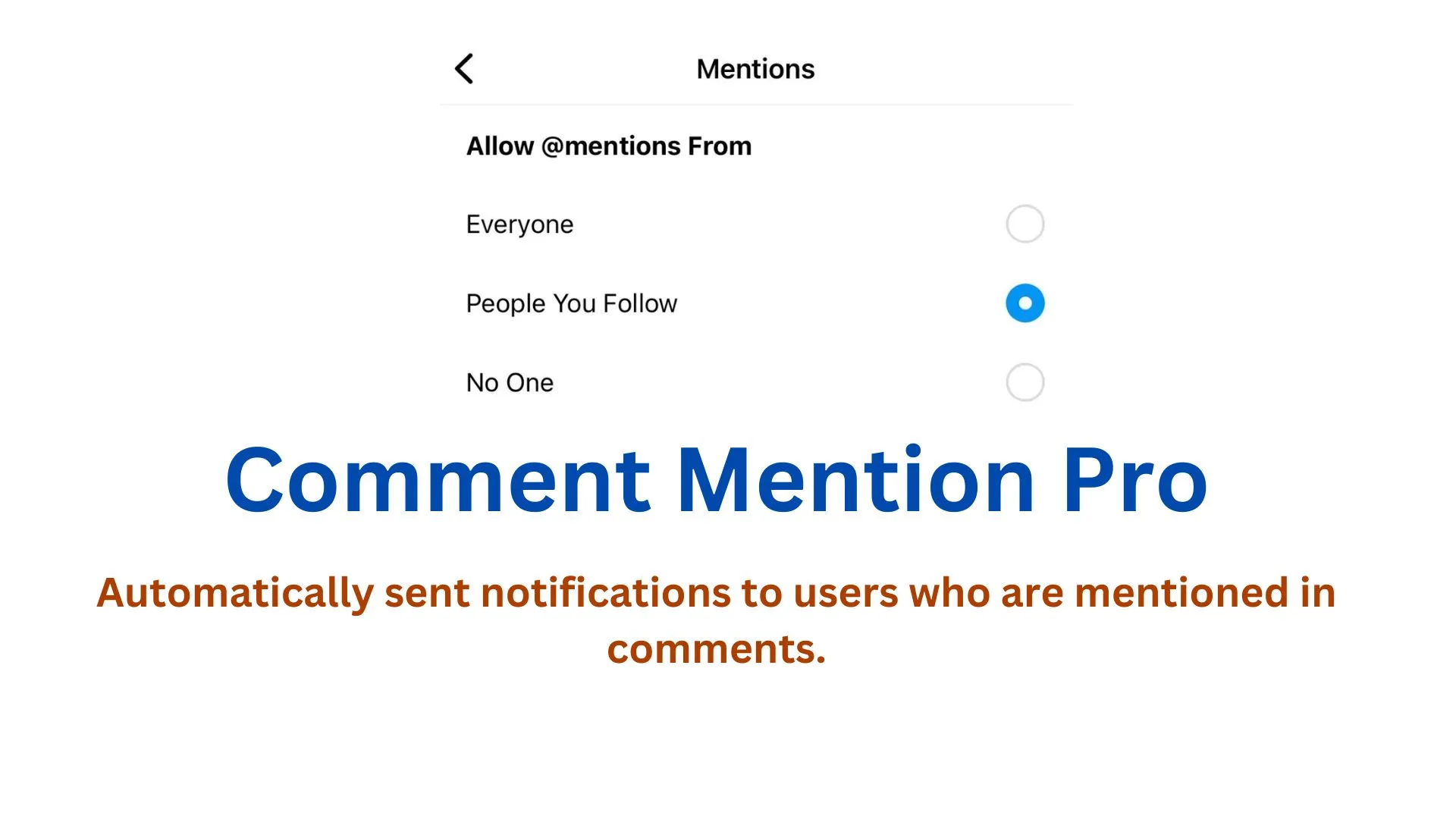Click the word comments on the last line
The width and height of the screenshot is (1456, 819).
[716, 649]
